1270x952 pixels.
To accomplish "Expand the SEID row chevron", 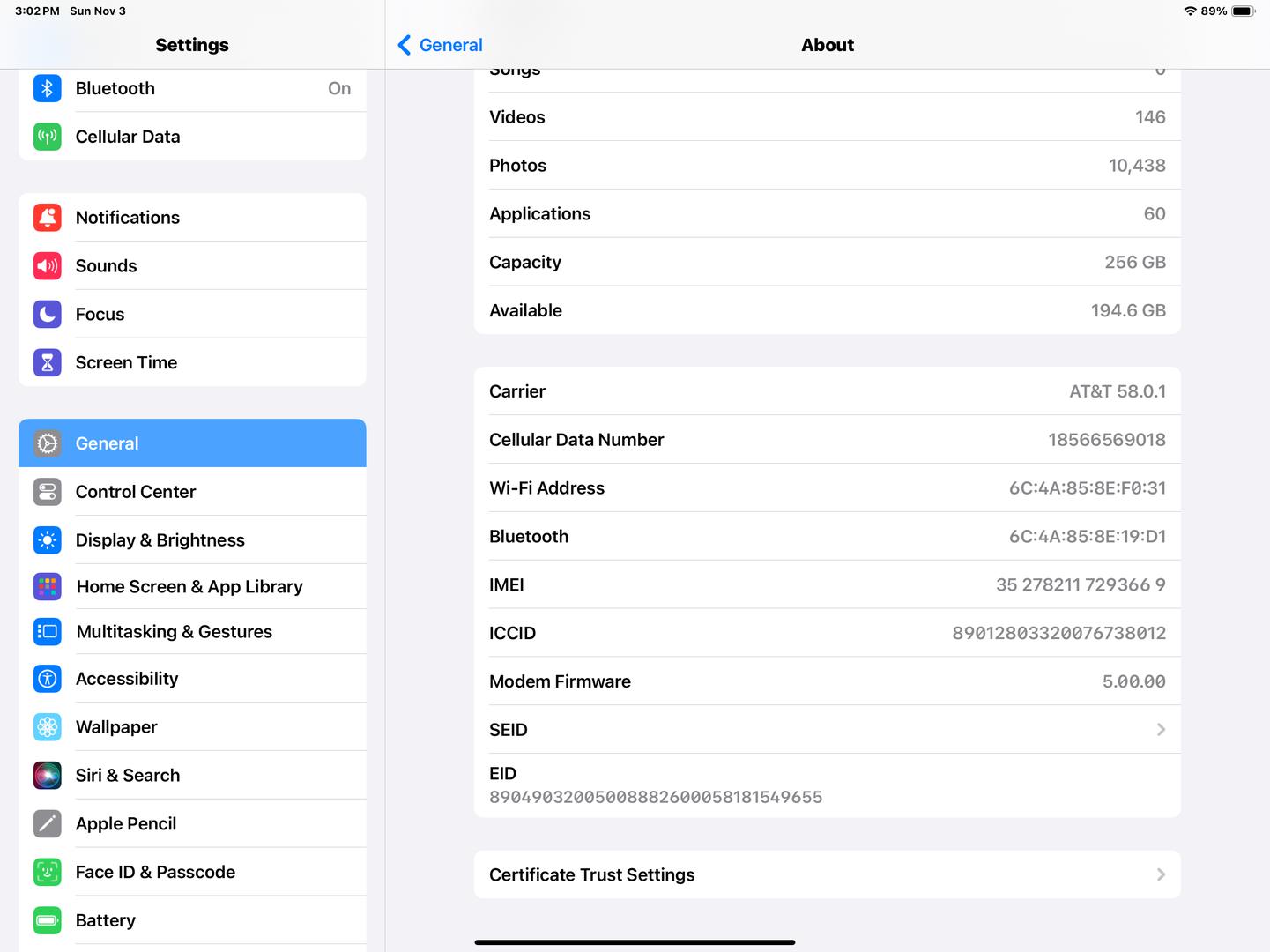I will pyautogui.click(x=1161, y=730).
